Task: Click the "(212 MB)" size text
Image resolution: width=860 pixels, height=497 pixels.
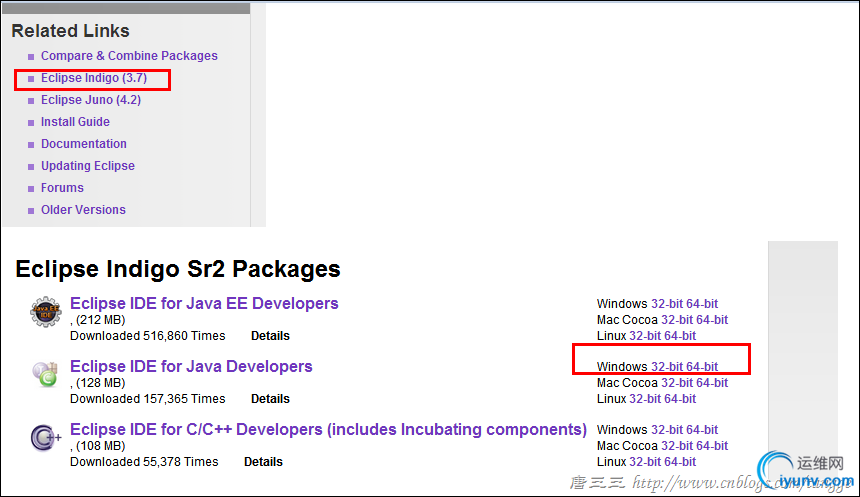Action: [100, 320]
